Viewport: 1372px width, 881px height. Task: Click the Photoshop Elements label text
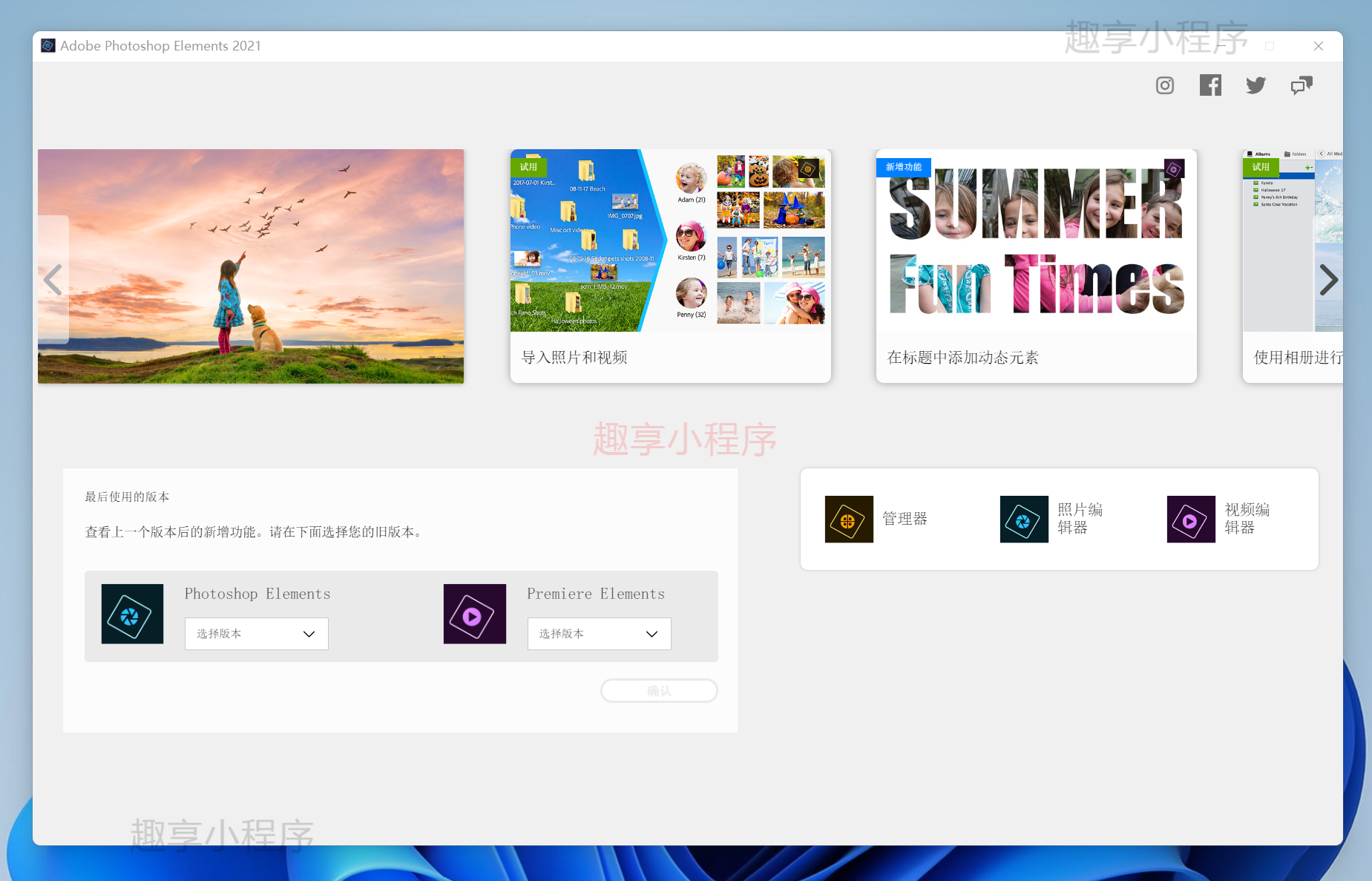click(x=257, y=594)
